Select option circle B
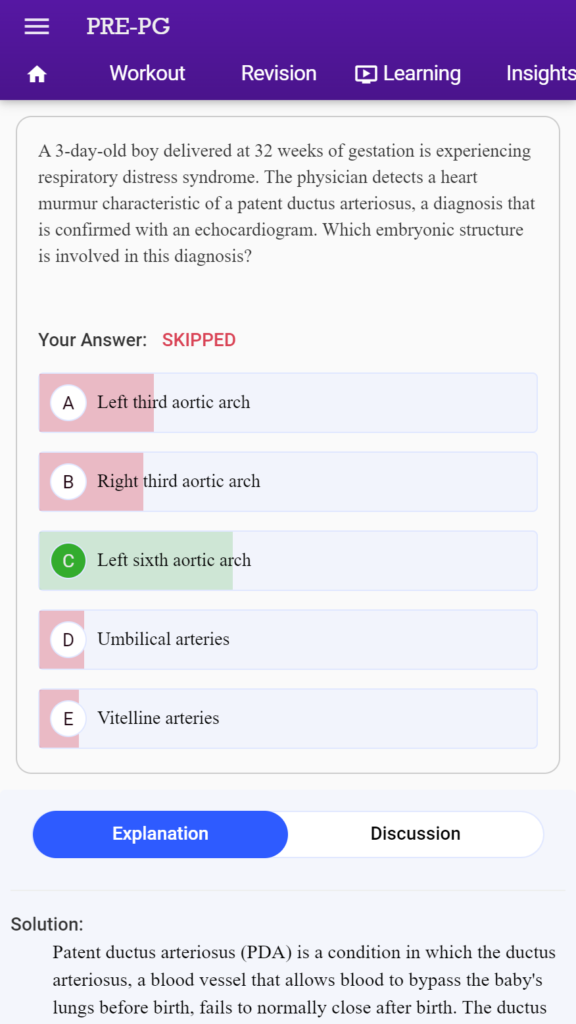Screen dimensions: 576x1024 69,482
